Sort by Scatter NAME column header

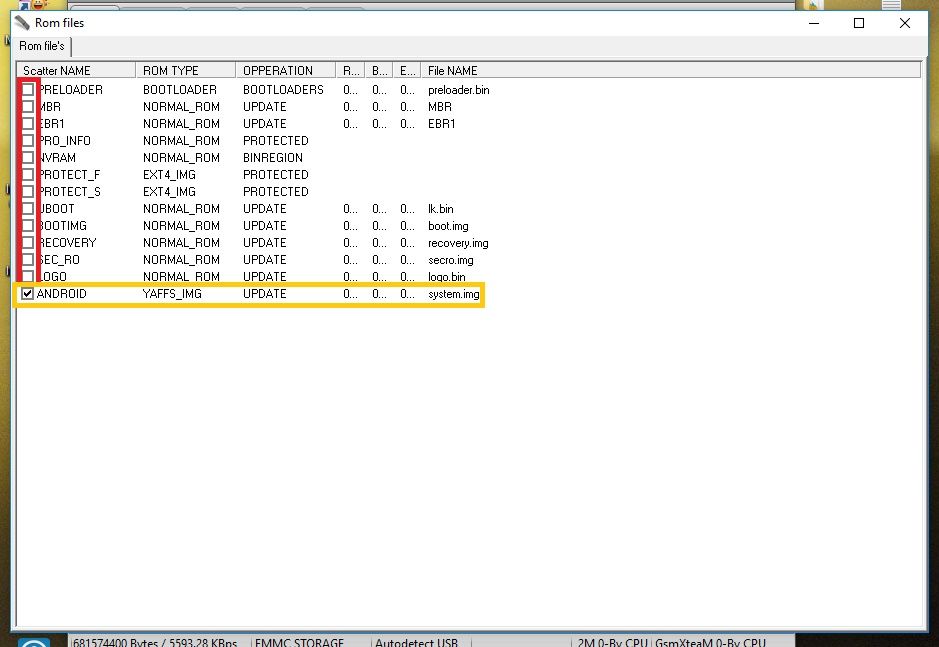(76, 70)
